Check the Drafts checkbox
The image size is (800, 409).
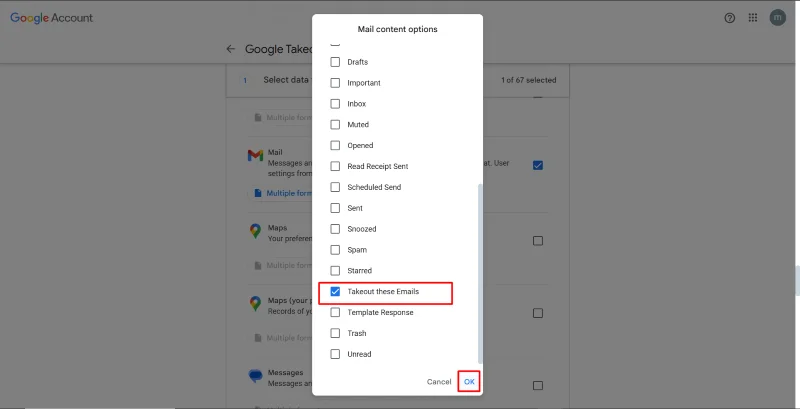(x=335, y=62)
